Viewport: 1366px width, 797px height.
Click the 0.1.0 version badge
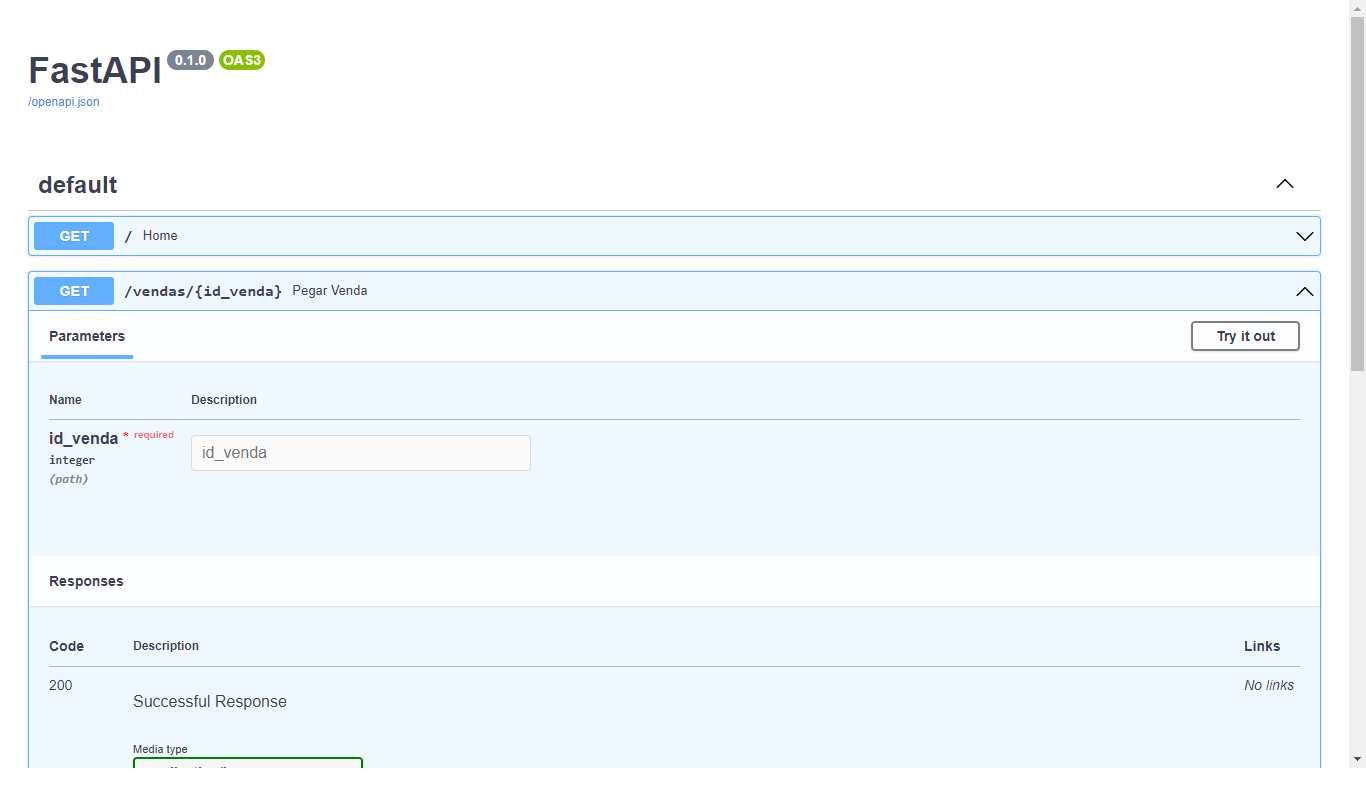click(190, 60)
